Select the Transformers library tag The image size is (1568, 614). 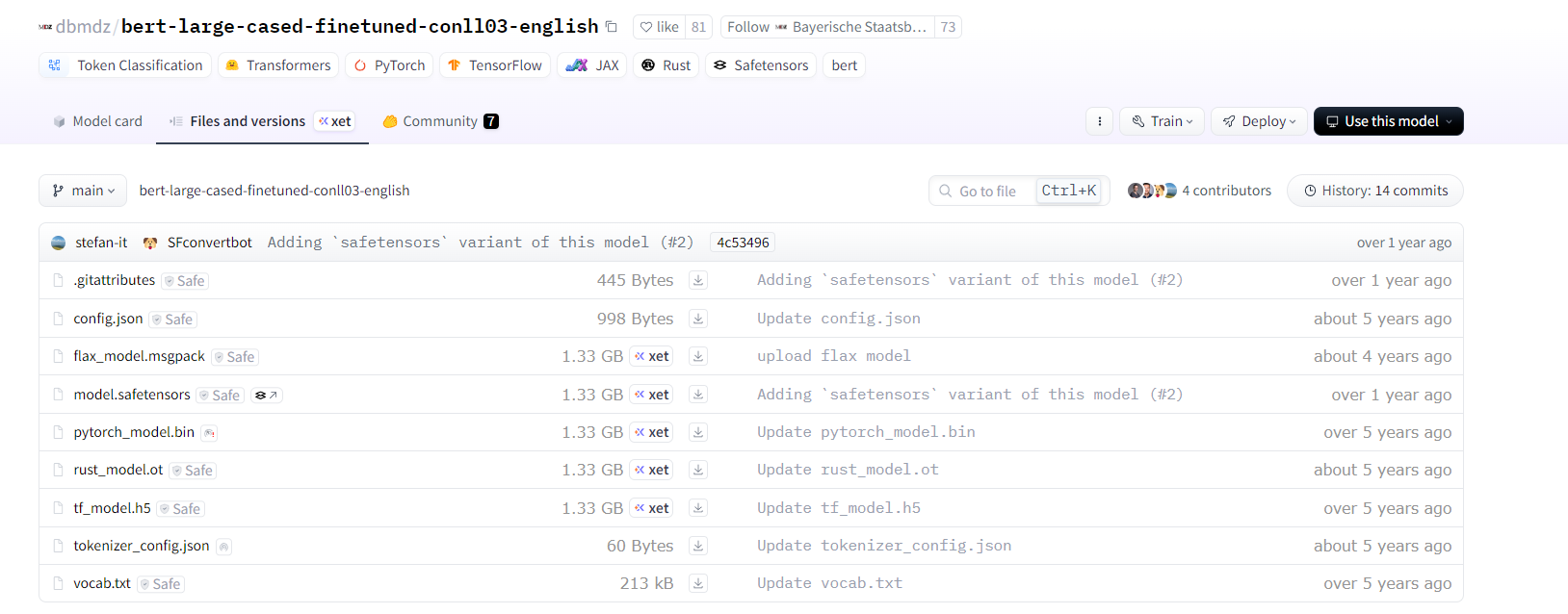277,65
